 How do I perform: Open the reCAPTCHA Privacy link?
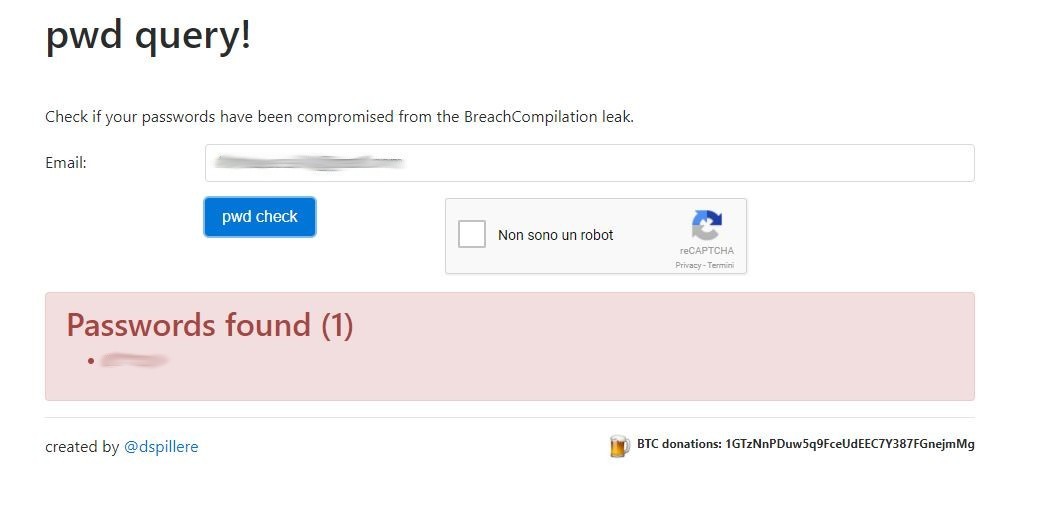tap(687, 265)
